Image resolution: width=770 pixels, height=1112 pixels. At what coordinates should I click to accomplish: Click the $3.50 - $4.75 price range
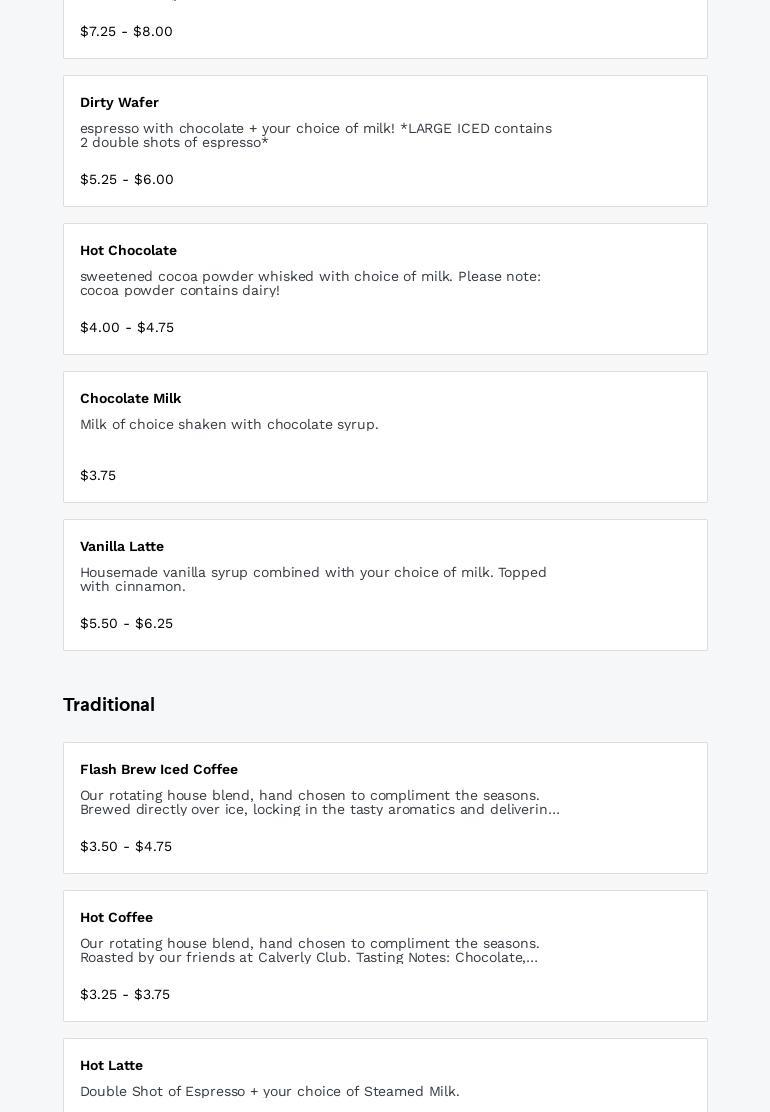[x=126, y=846]
